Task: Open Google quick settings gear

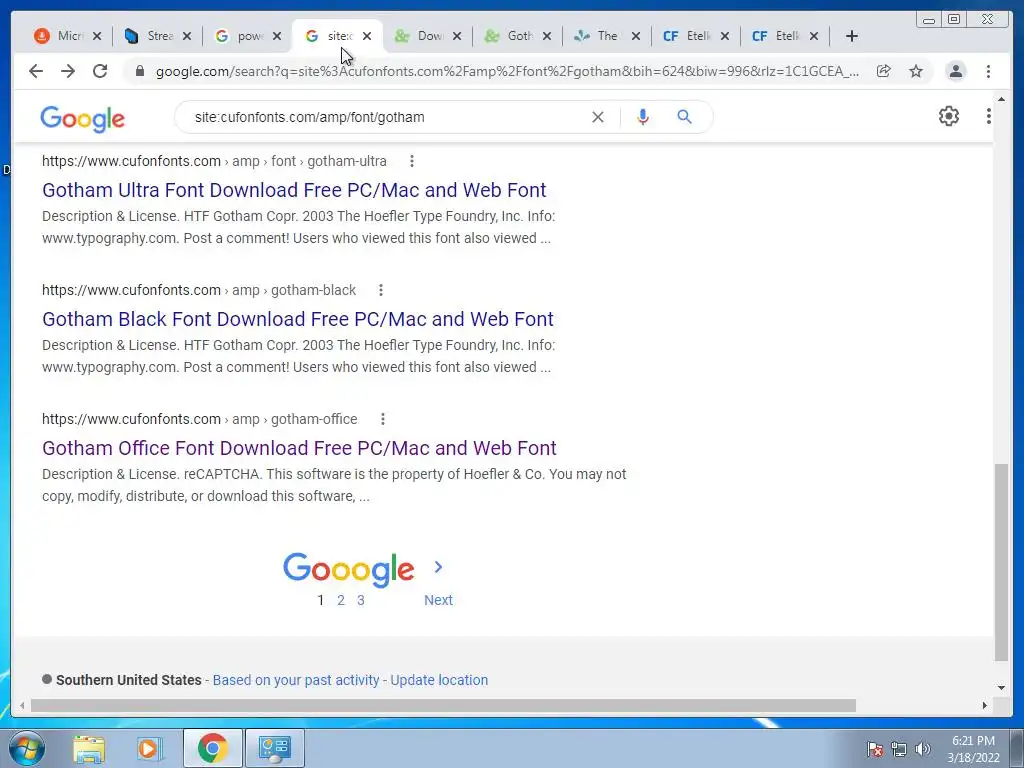Action: [948, 116]
